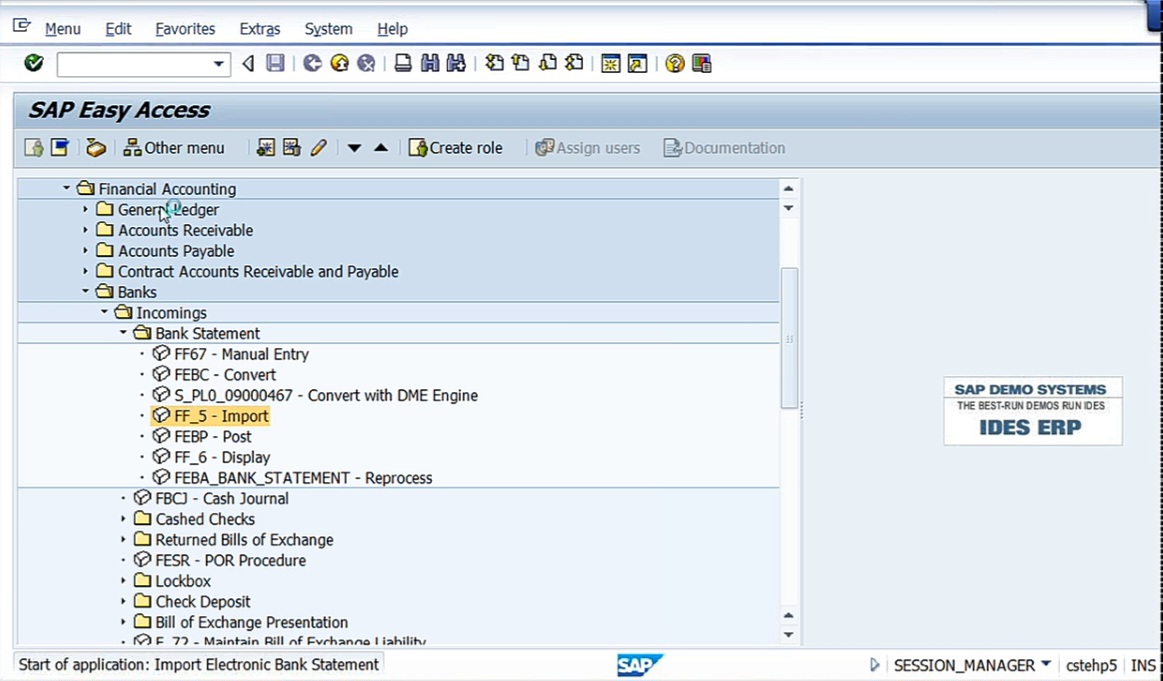Expand the Cashed Checks folder

(123, 519)
